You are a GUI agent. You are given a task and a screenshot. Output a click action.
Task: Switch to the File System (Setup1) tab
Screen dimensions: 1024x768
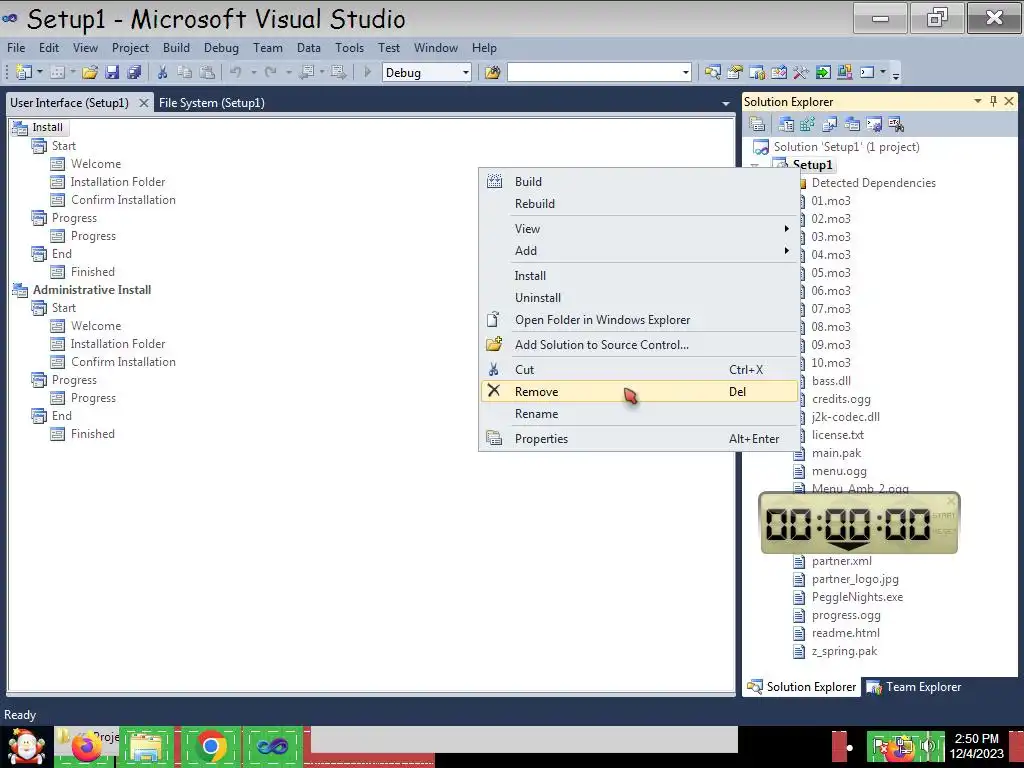[x=212, y=103]
